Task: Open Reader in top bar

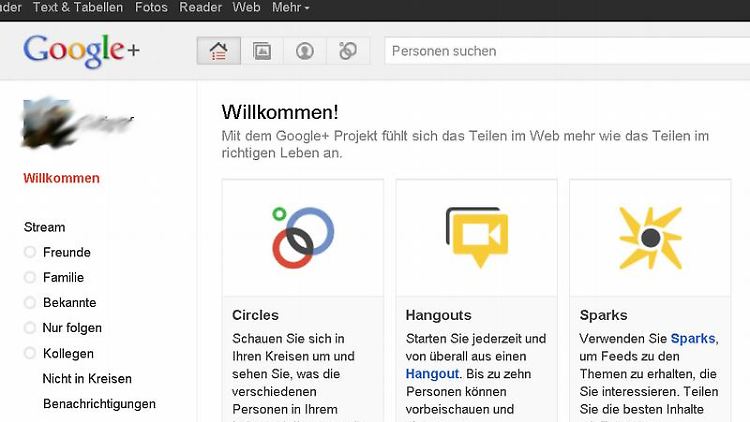Action: tap(200, 7)
